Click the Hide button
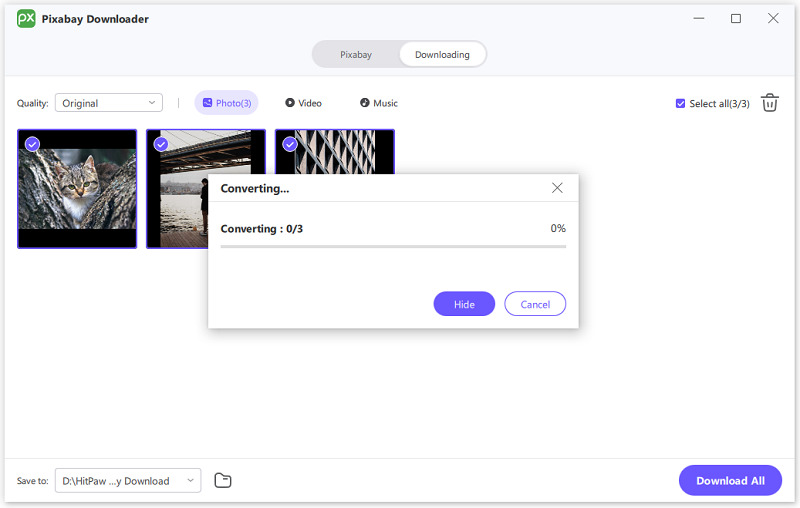This screenshot has height=508, width=800. click(464, 304)
